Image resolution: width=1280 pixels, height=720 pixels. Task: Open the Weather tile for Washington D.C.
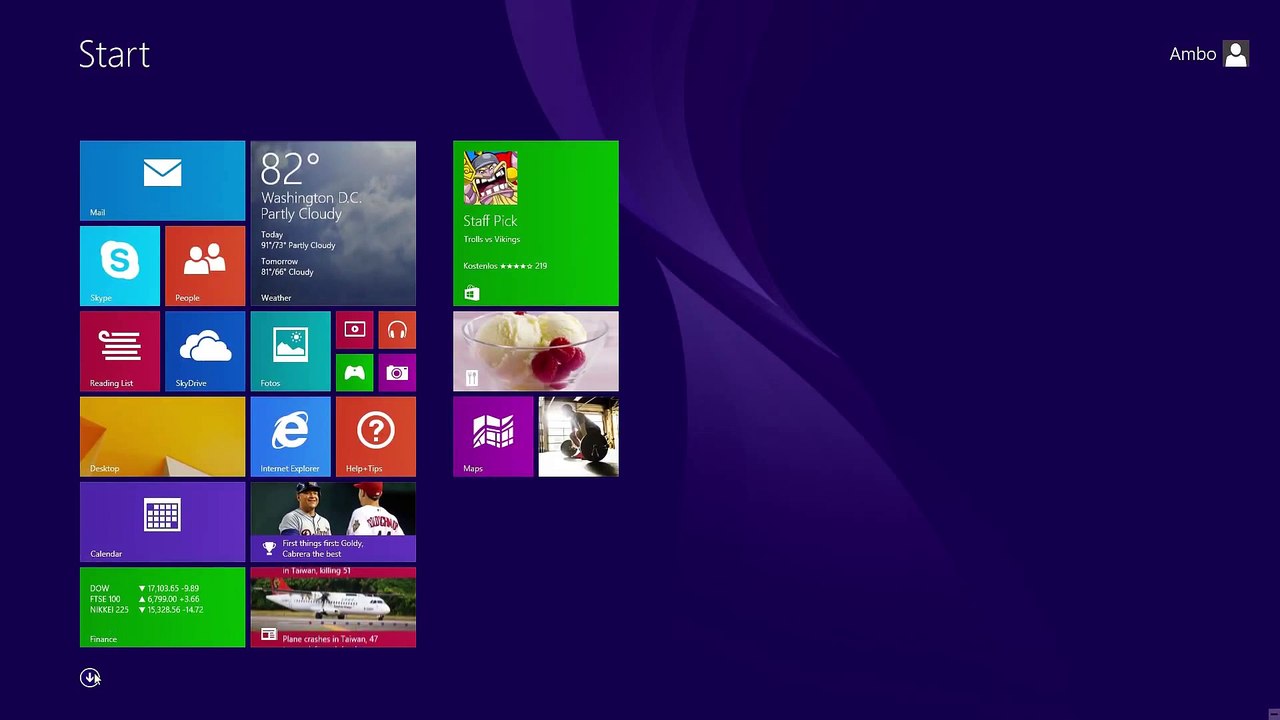pyautogui.click(x=333, y=223)
